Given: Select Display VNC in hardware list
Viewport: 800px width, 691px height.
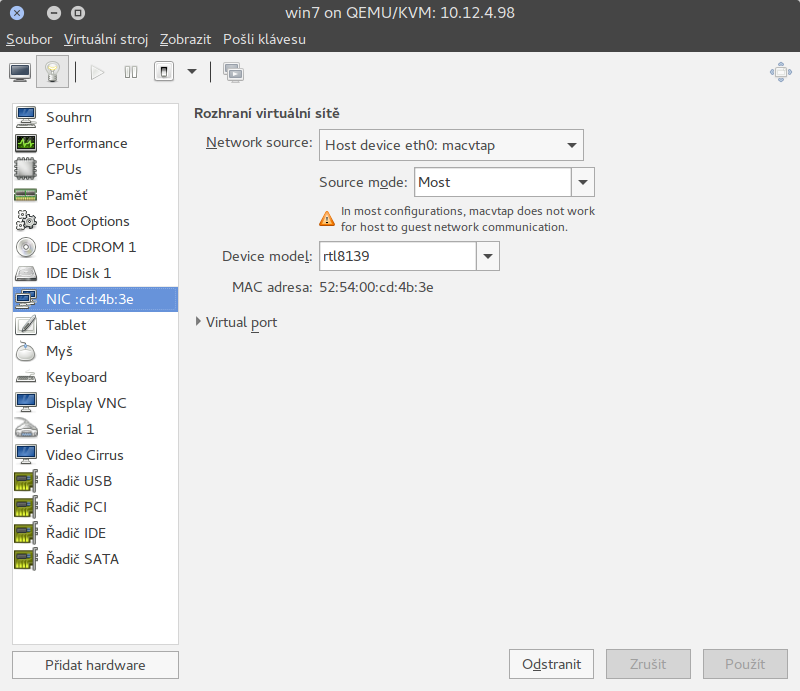Looking at the screenshot, I should 86,403.
